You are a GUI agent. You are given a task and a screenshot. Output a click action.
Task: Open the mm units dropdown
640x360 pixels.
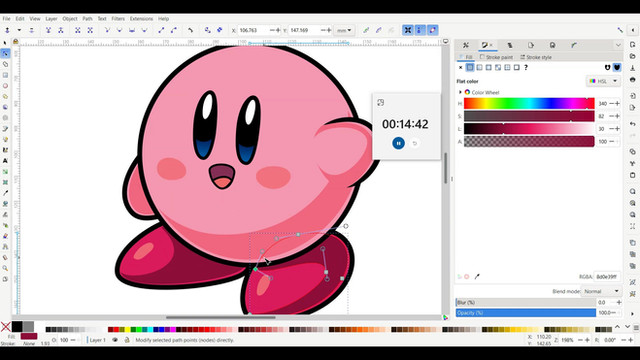[344, 30]
